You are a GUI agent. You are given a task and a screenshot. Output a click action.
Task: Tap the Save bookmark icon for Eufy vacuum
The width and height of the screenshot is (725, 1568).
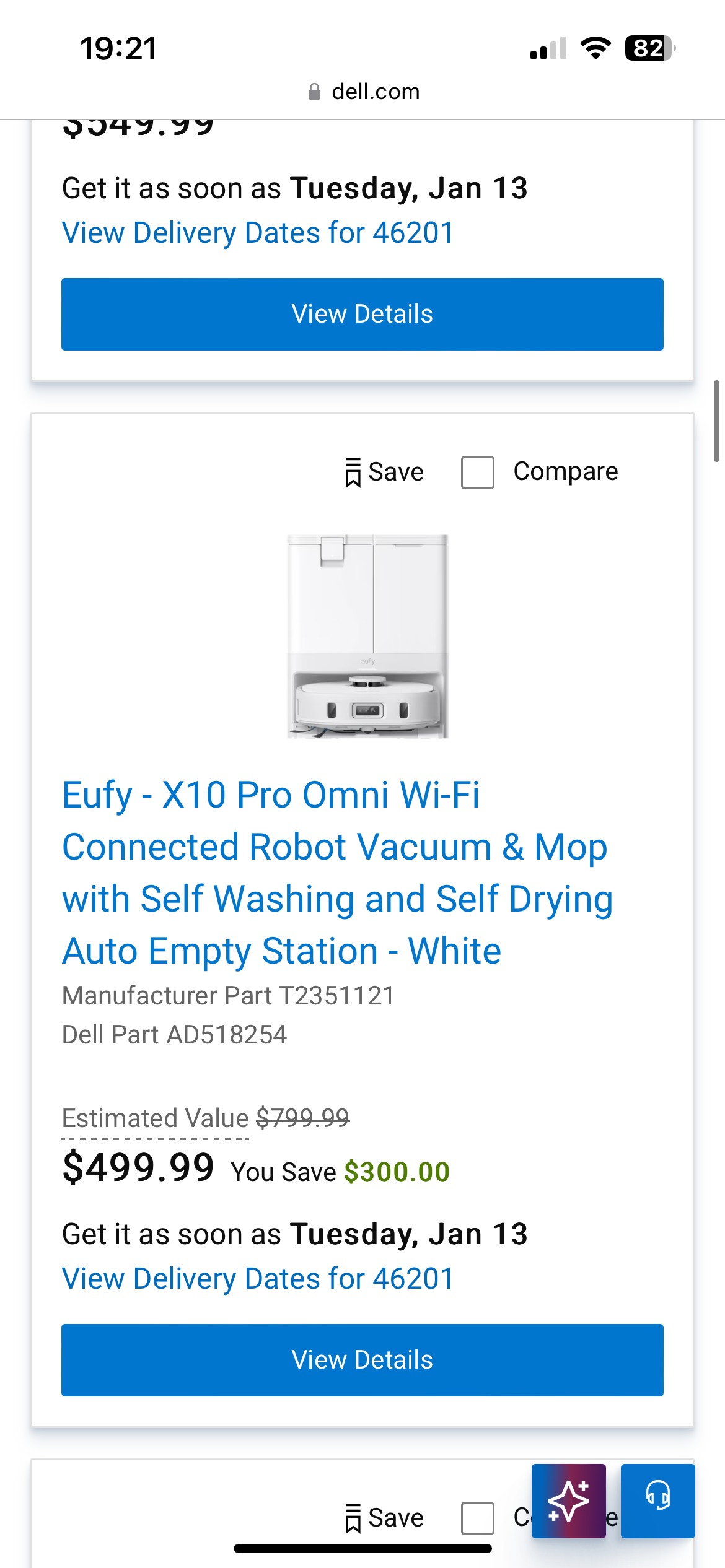pos(353,473)
